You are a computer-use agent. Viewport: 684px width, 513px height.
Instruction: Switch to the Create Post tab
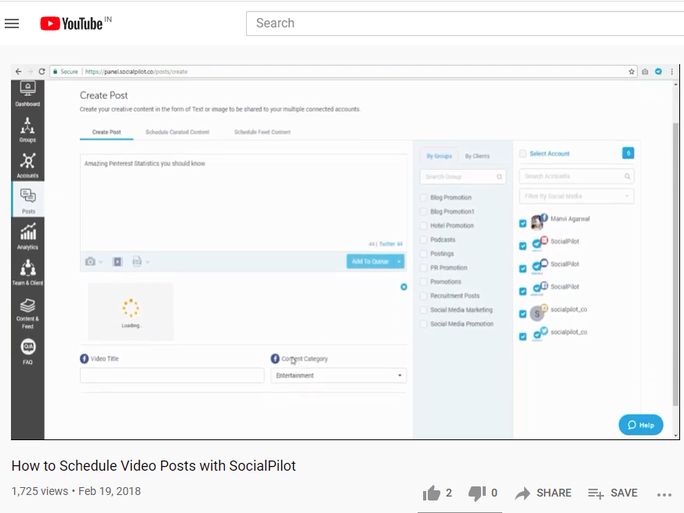tap(106, 132)
